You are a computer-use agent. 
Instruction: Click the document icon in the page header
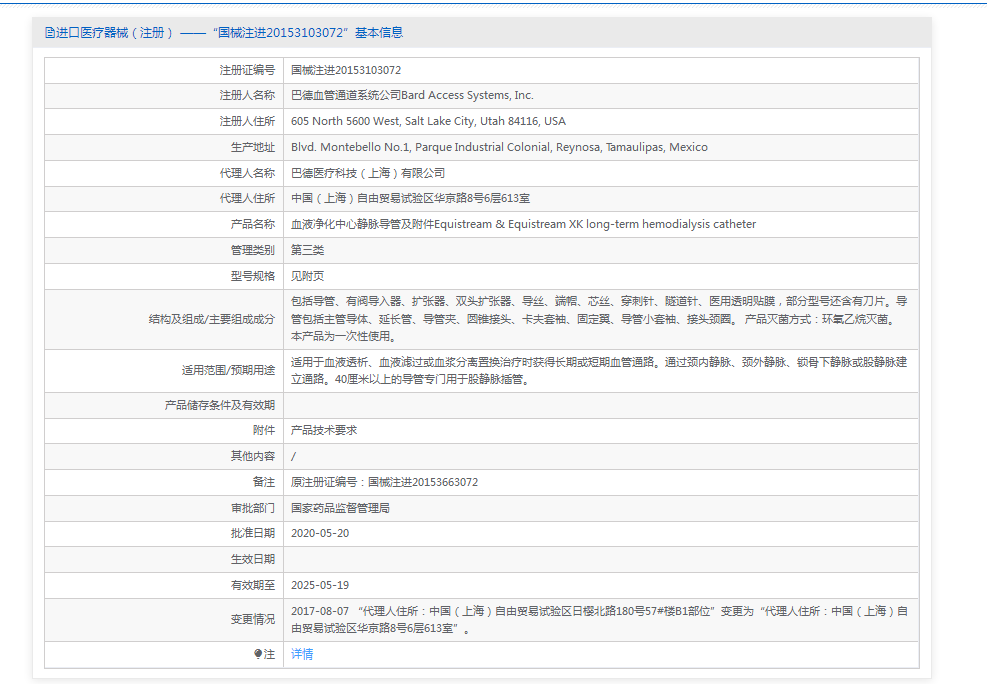(50, 33)
